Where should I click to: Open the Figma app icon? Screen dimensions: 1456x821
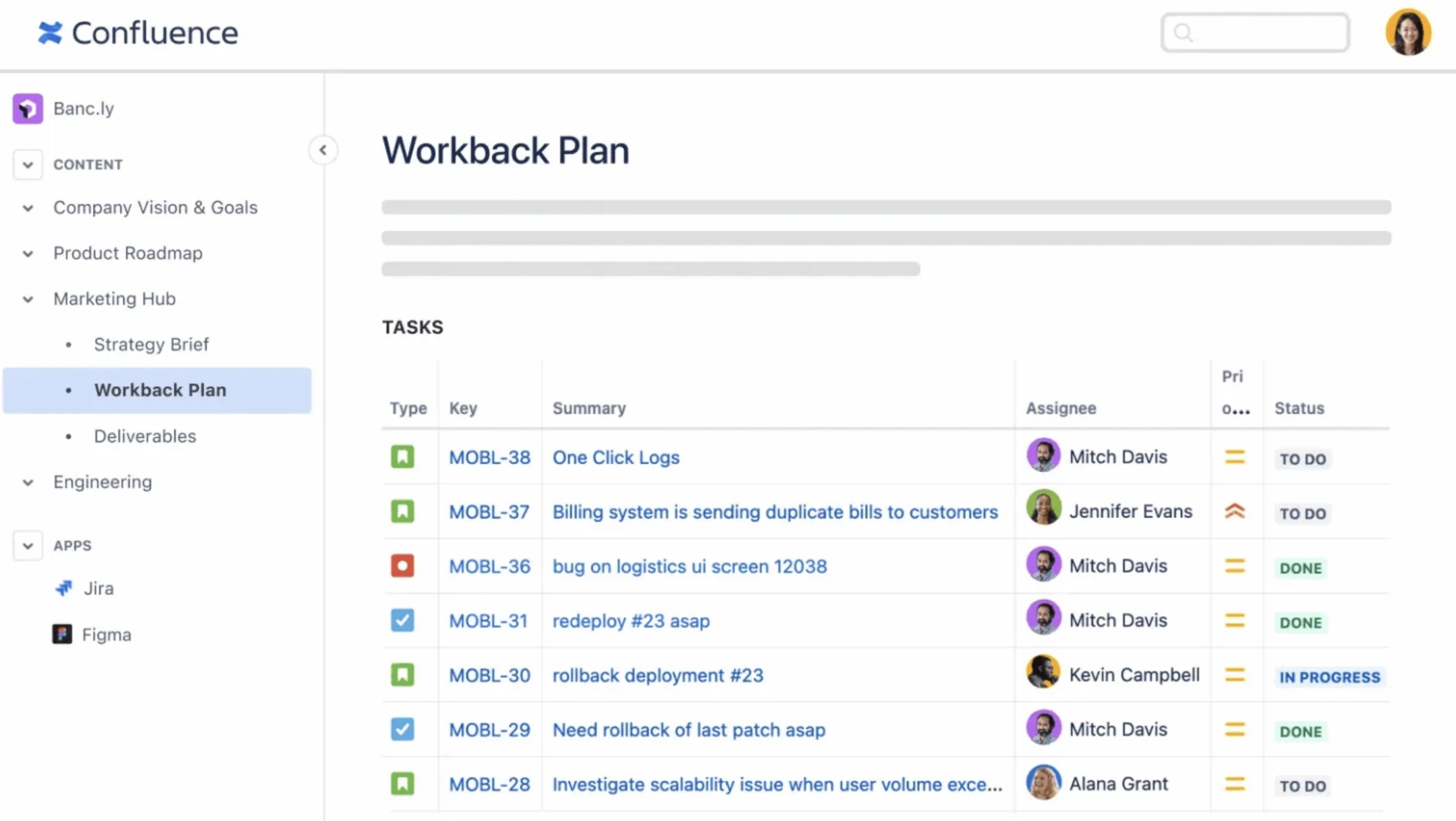[x=62, y=634]
